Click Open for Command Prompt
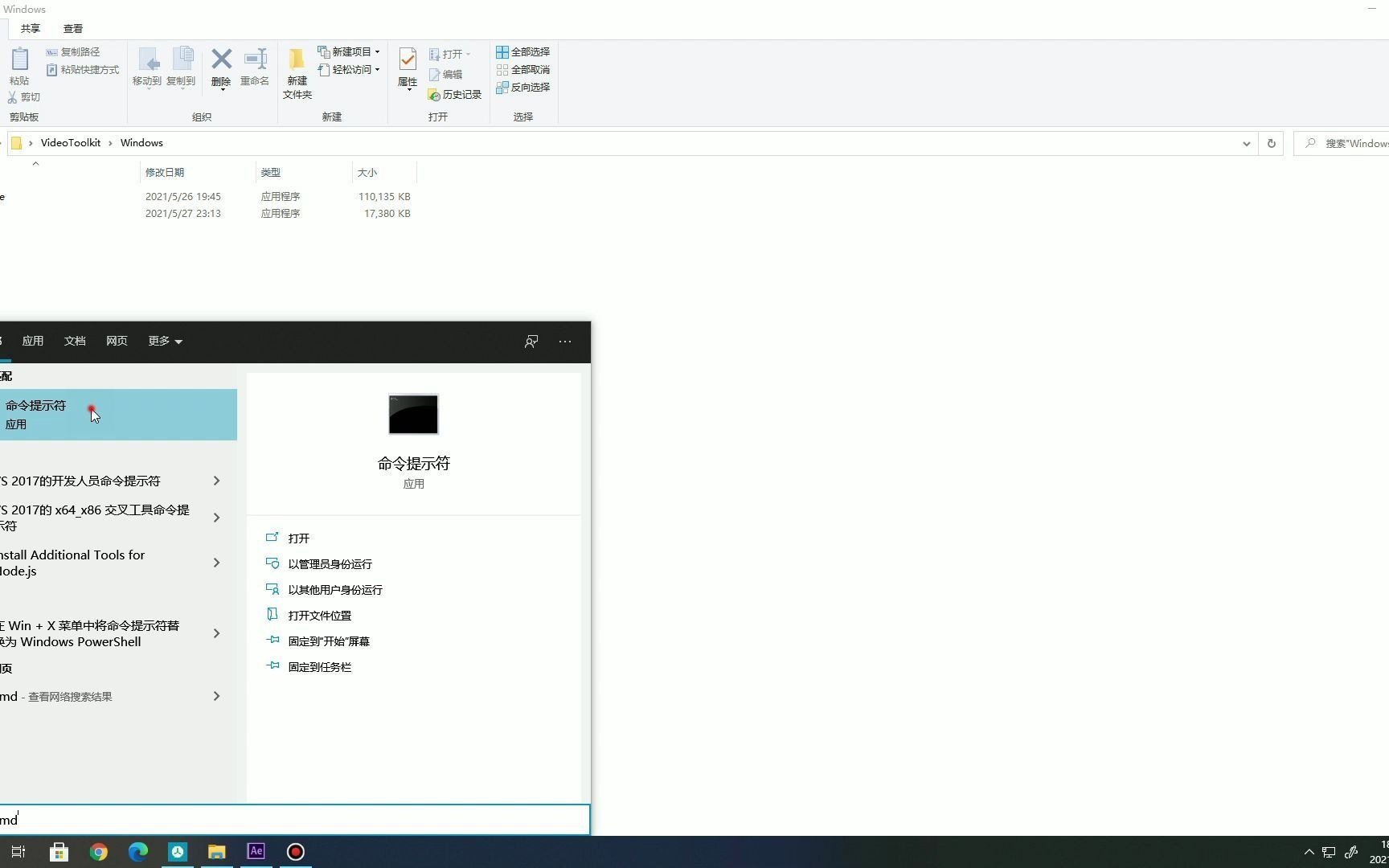Image resolution: width=1389 pixels, height=868 pixels. click(299, 538)
